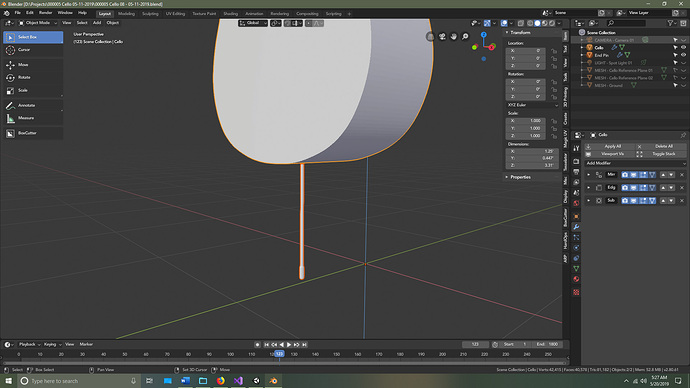This screenshot has height=388, width=690.
Task: Activate the Rotate tool
Action: 33,77
